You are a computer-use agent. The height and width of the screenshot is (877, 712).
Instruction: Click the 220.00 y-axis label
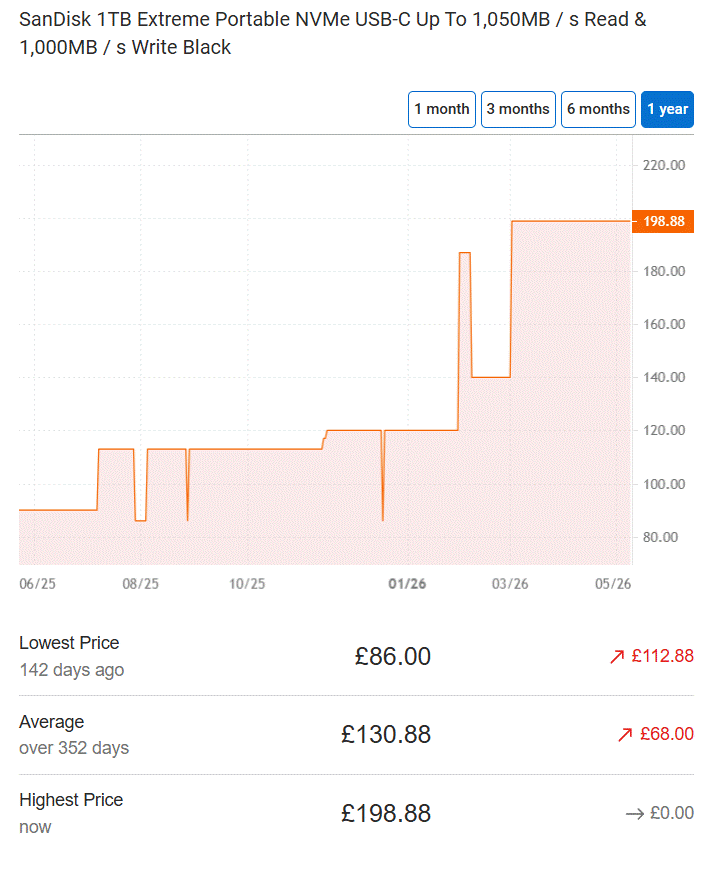(x=664, y=166)
